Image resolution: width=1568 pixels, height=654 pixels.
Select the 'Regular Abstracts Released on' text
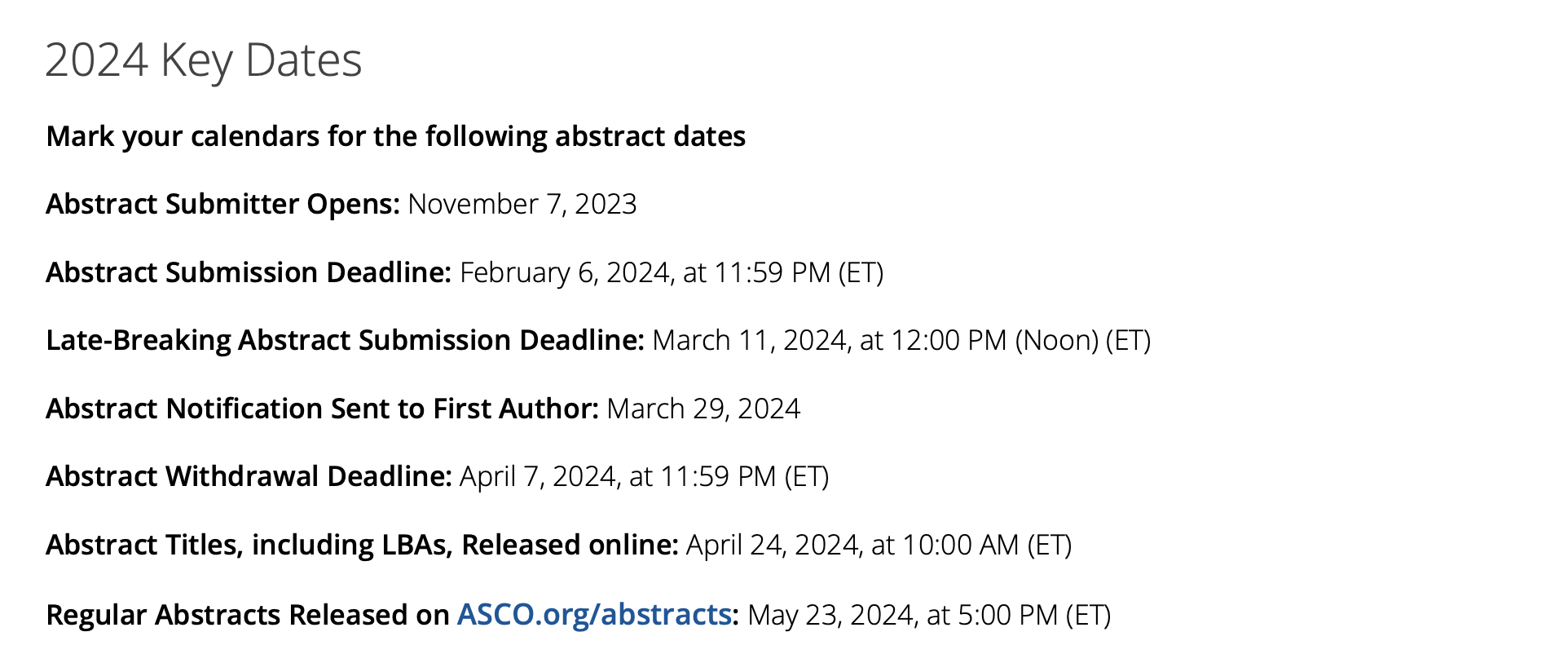248,615
